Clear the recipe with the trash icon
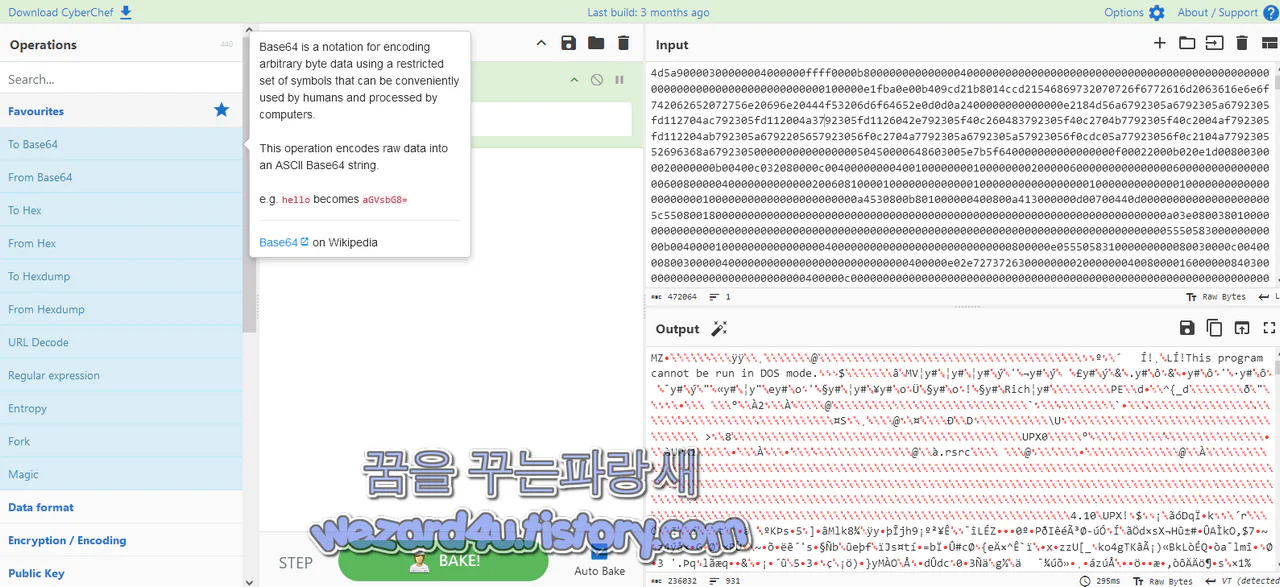1280x587 pixels. click(623, 43)
